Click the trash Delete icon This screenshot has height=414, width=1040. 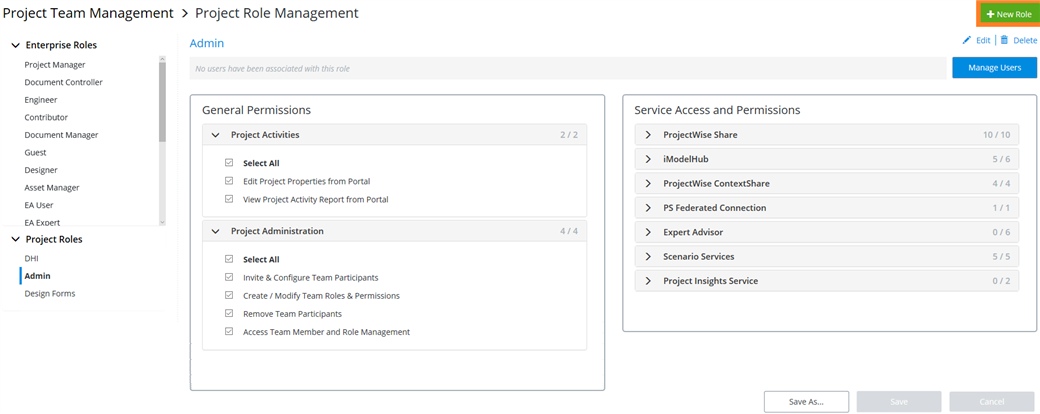pyautogui.click(x=1004, y=40)
